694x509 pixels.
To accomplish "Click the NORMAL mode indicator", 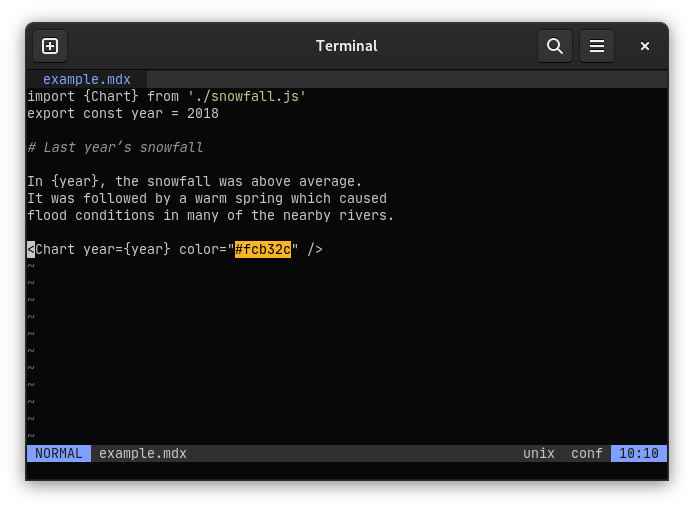I will coord(59,453).
